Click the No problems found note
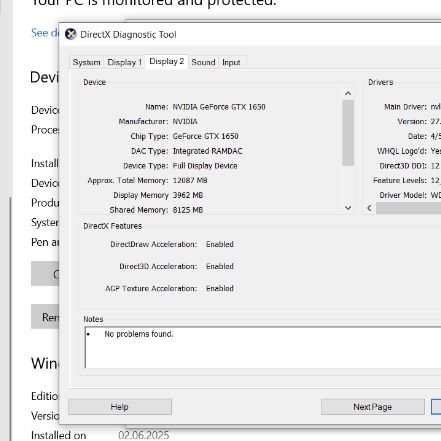441x441 pixels. pyautogui.click(x=139, y=334)
